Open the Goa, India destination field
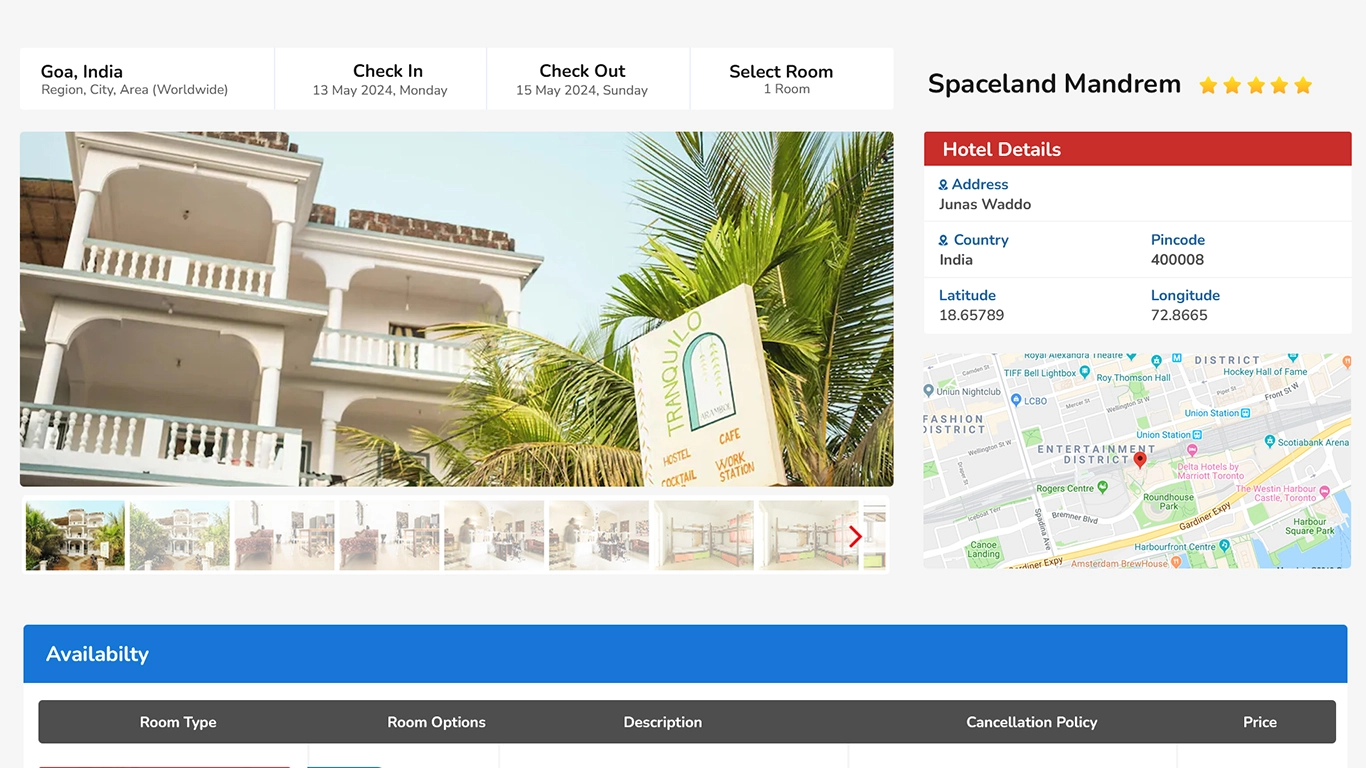This screenshot has height=768, width=1366. click(147, 79)
